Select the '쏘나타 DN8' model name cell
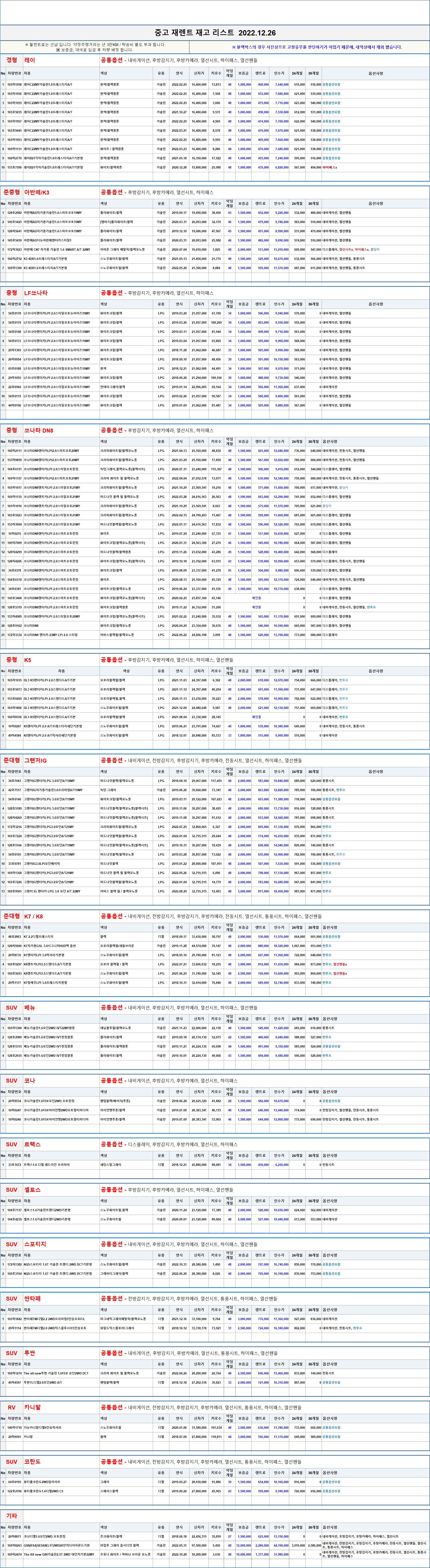The width and height of the screenshot is (430, 1568). [61, 430]
